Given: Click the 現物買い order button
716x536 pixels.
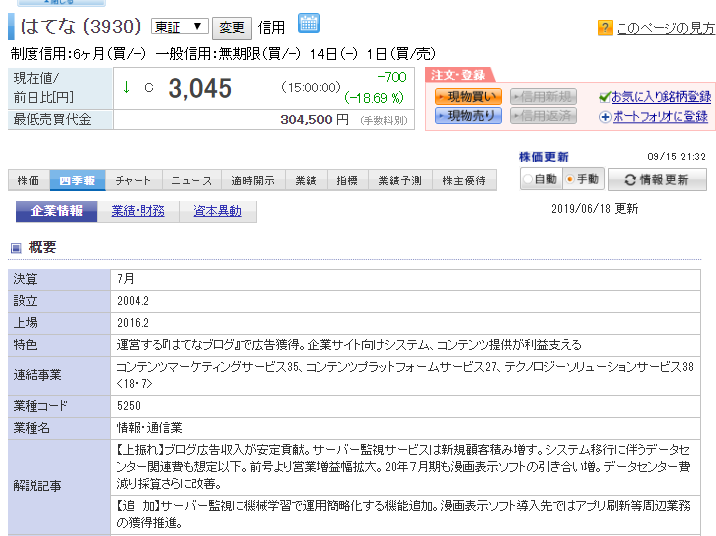Looking at the screenshot, I should coord(468,97).
